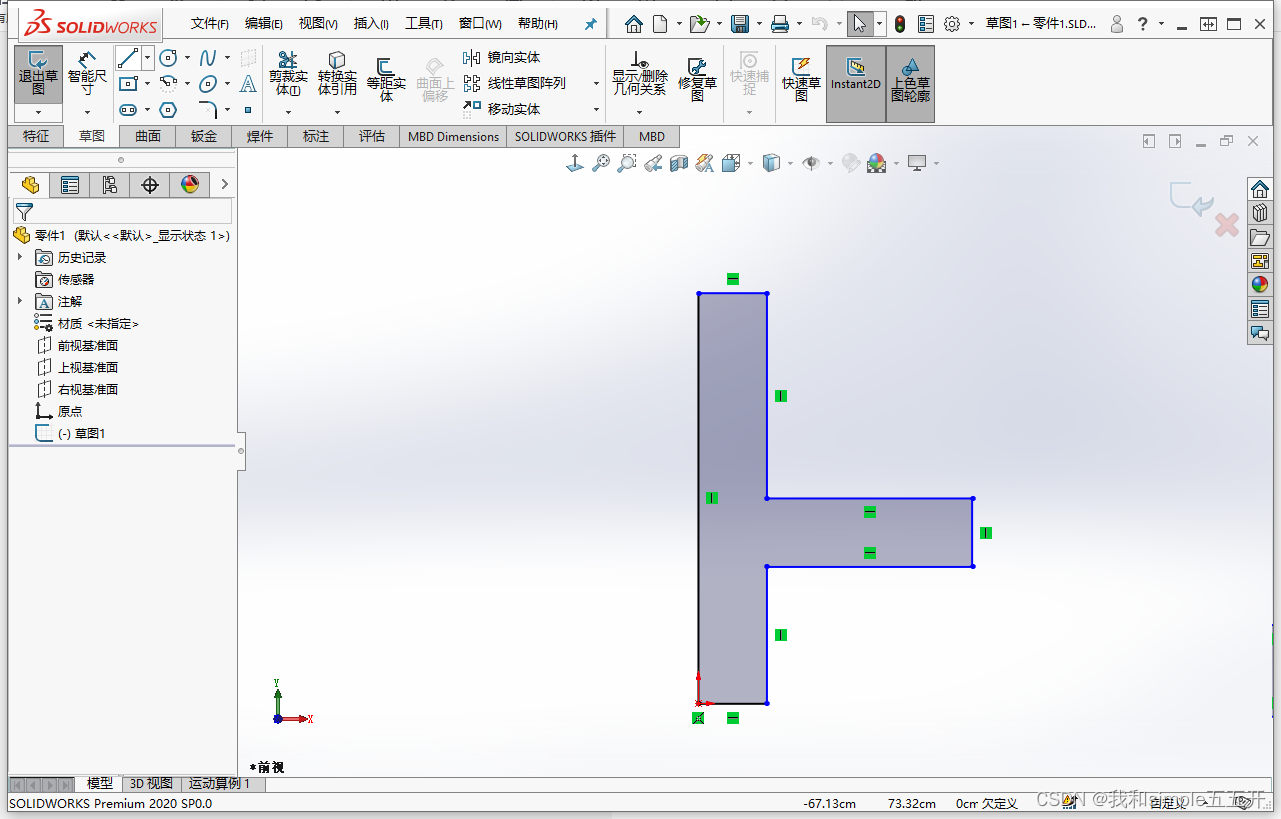Click Zoom to Area magnifier icon

[x=627, y=163]
